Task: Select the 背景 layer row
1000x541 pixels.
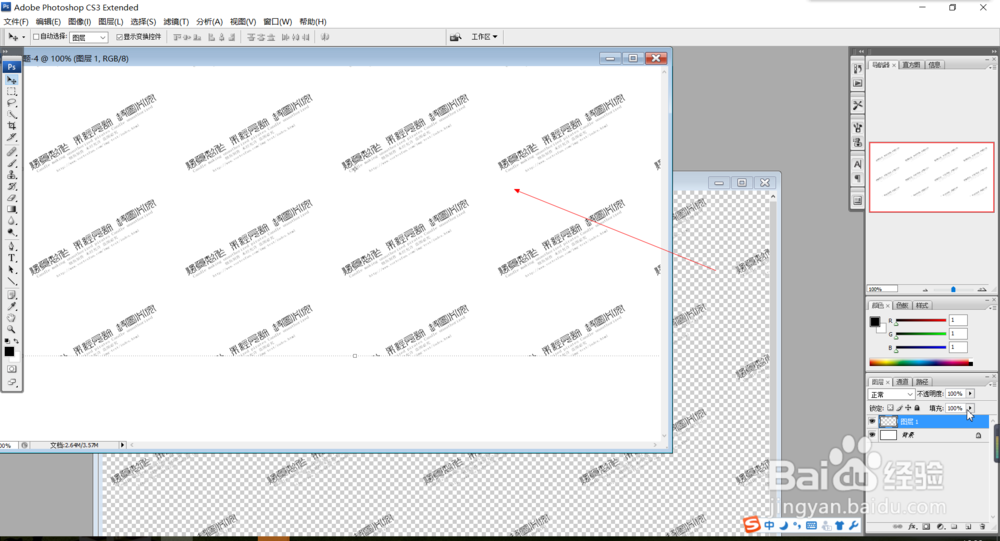Action: point(929,435)
